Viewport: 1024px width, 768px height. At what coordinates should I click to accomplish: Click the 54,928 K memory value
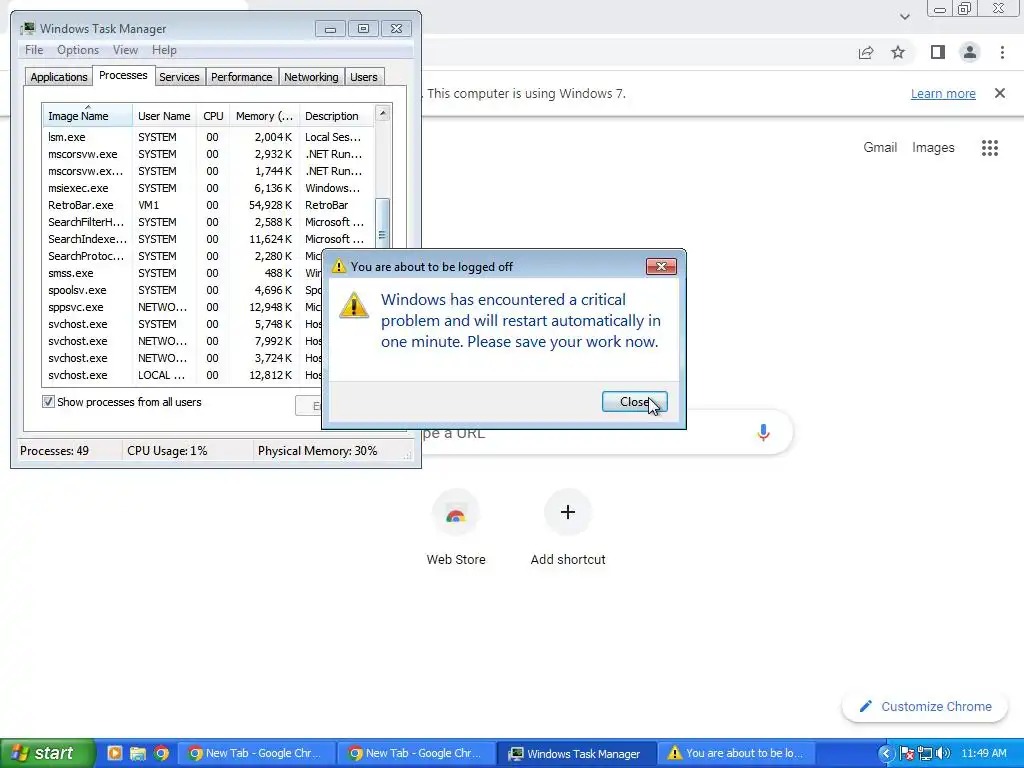270,205
